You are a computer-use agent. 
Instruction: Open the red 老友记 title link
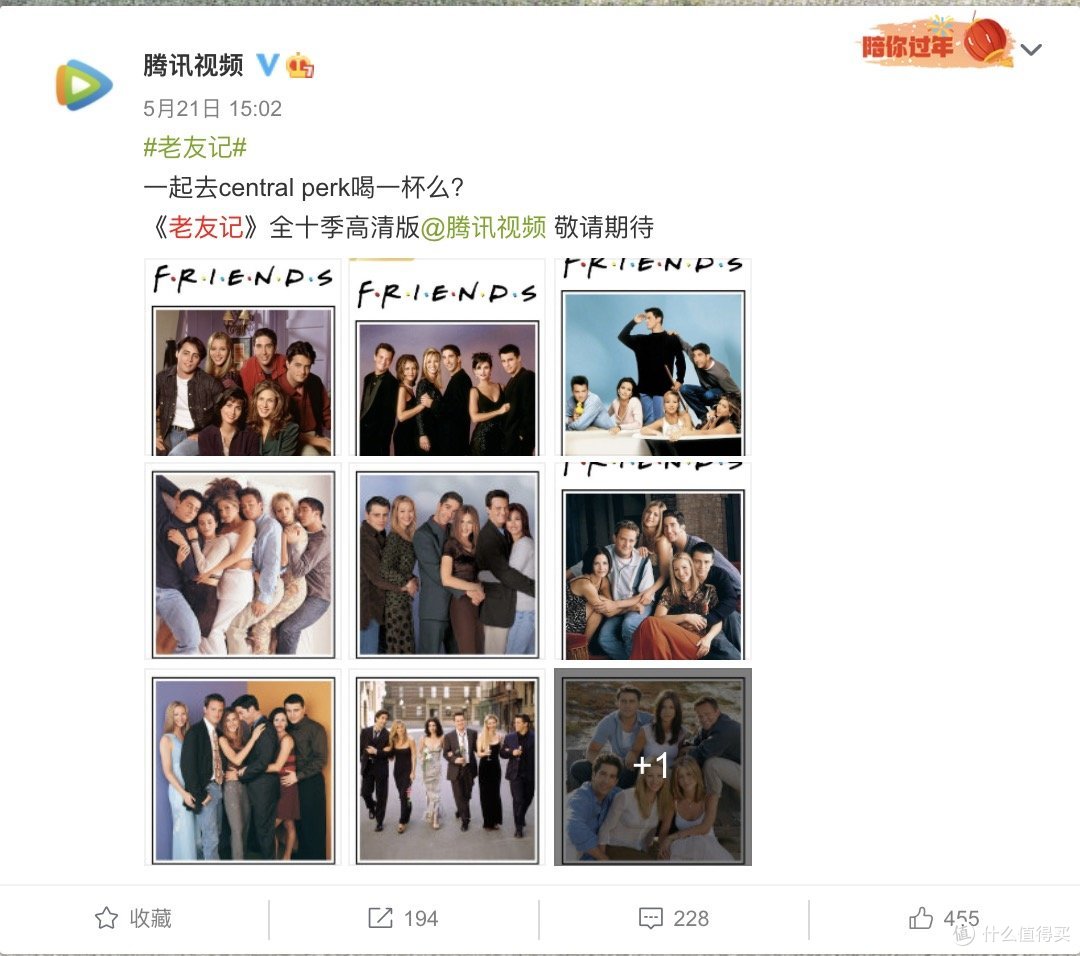coord(205,227)
